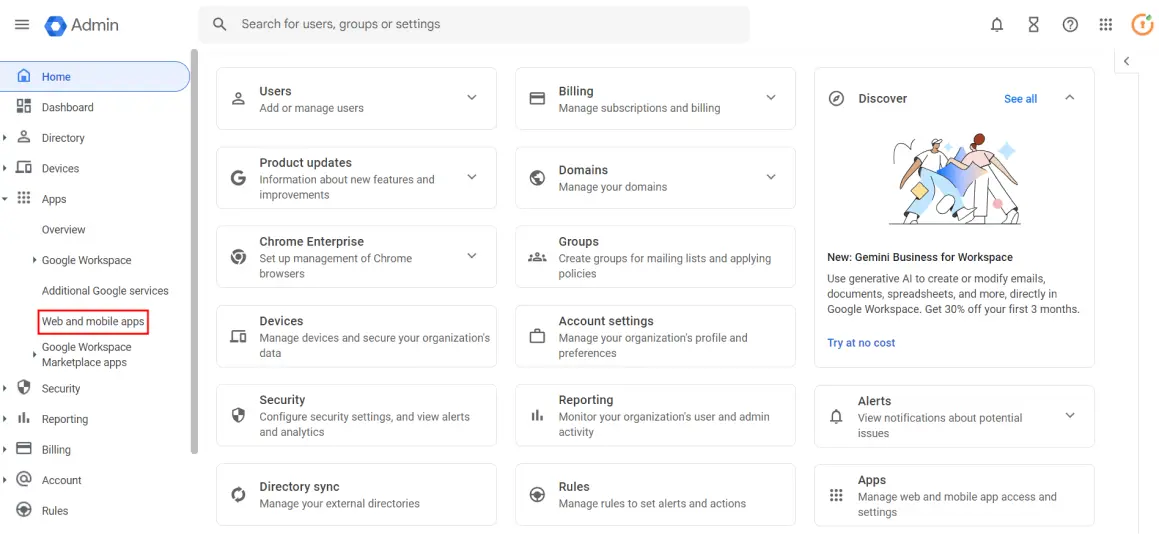Click the Chrome Enterprise Chrome icon
The image size is (1159, 534).
click(238, 257)
